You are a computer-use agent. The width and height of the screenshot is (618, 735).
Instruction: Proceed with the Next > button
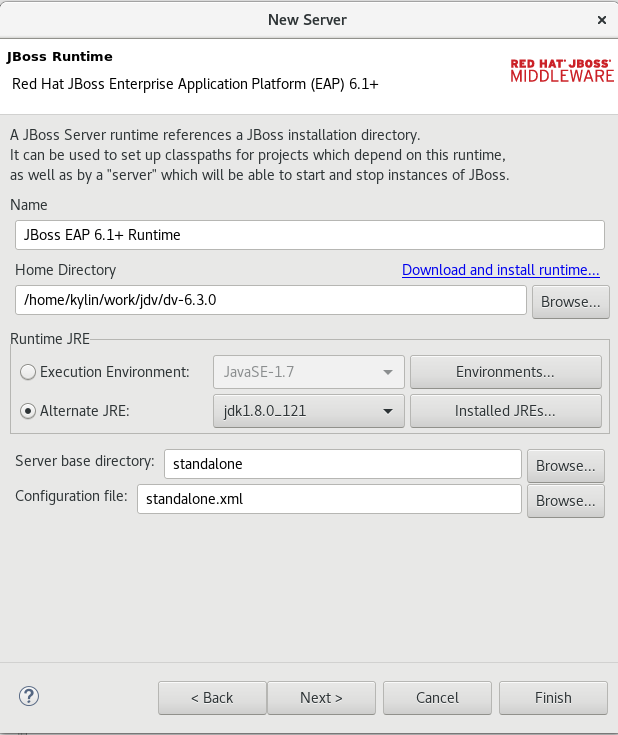click(321, 698)
